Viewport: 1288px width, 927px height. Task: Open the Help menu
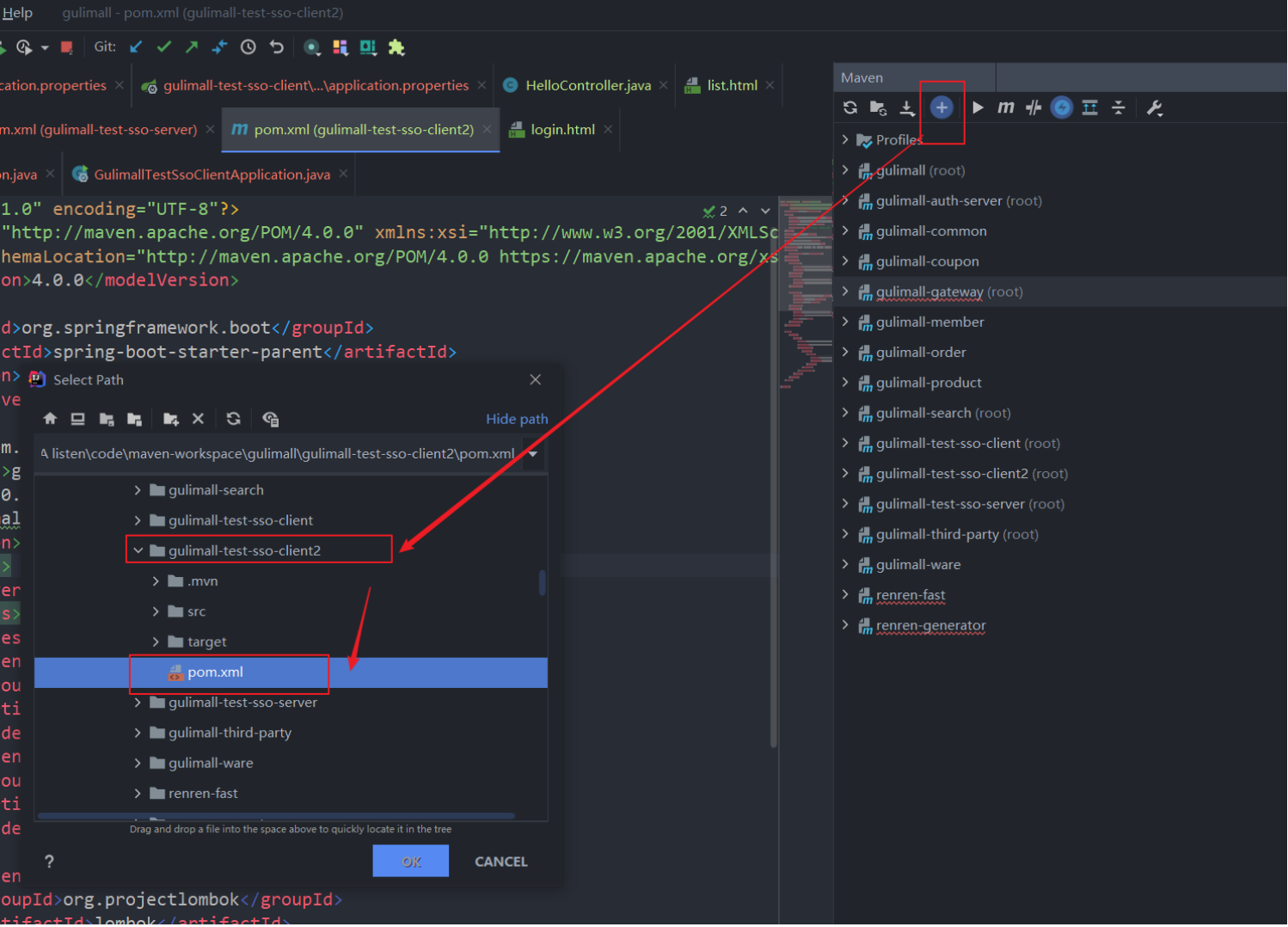point(17,13)
